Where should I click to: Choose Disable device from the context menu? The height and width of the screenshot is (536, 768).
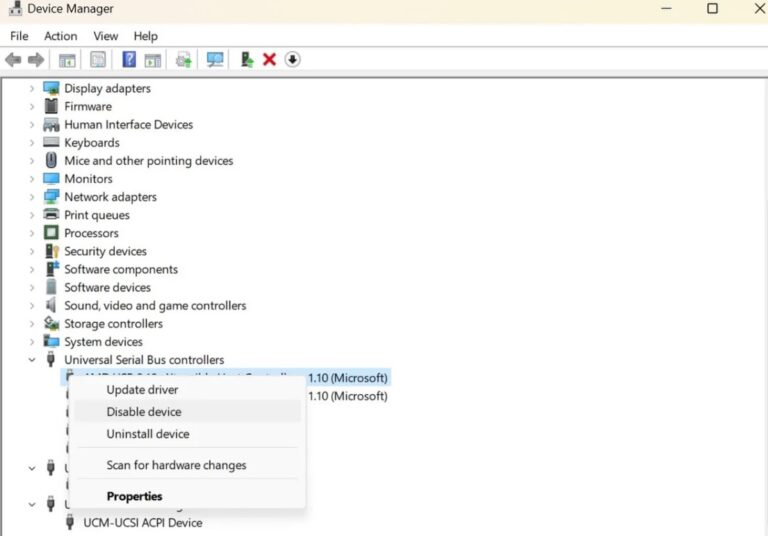pos(144,412)
